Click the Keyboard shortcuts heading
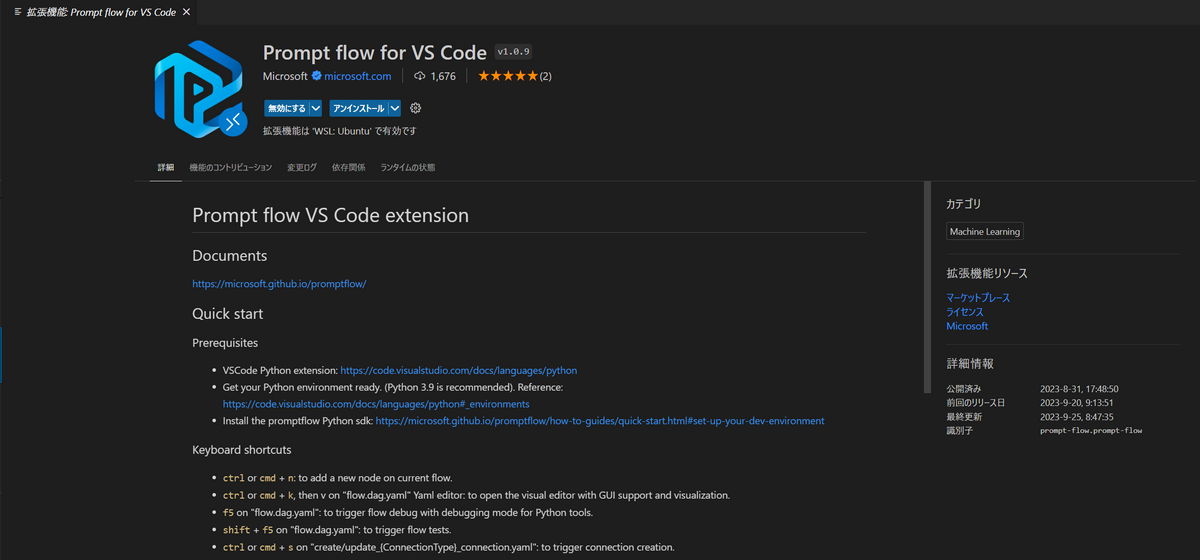 [242, 450]
